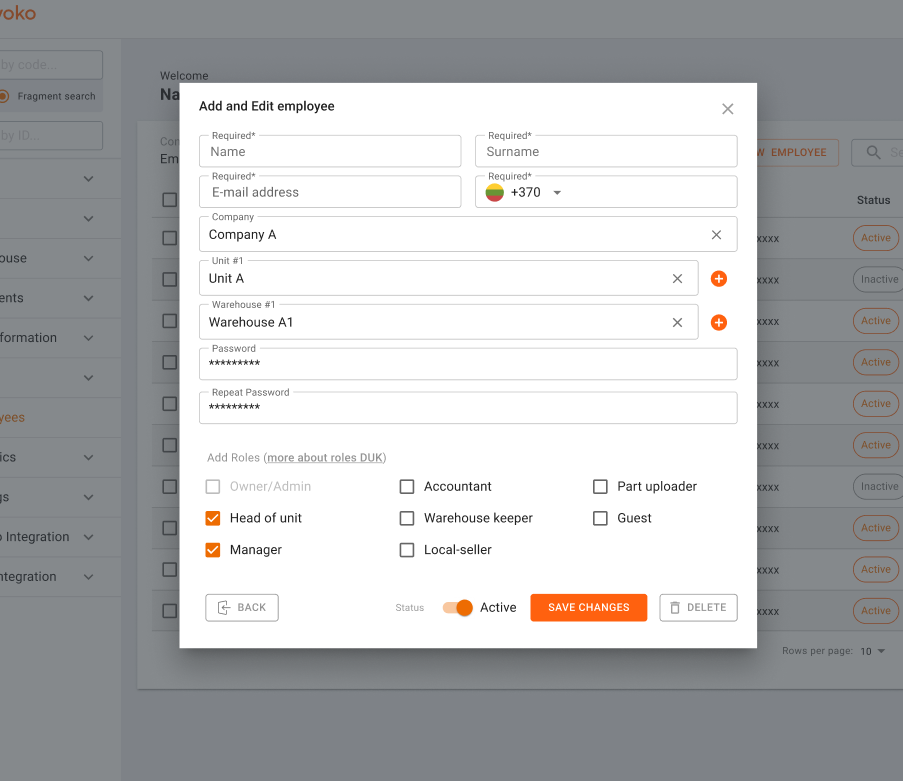Clear the Warehouse A1 selection
The width and height of the screenshot is (903, 781).
(x=677, y=323)
